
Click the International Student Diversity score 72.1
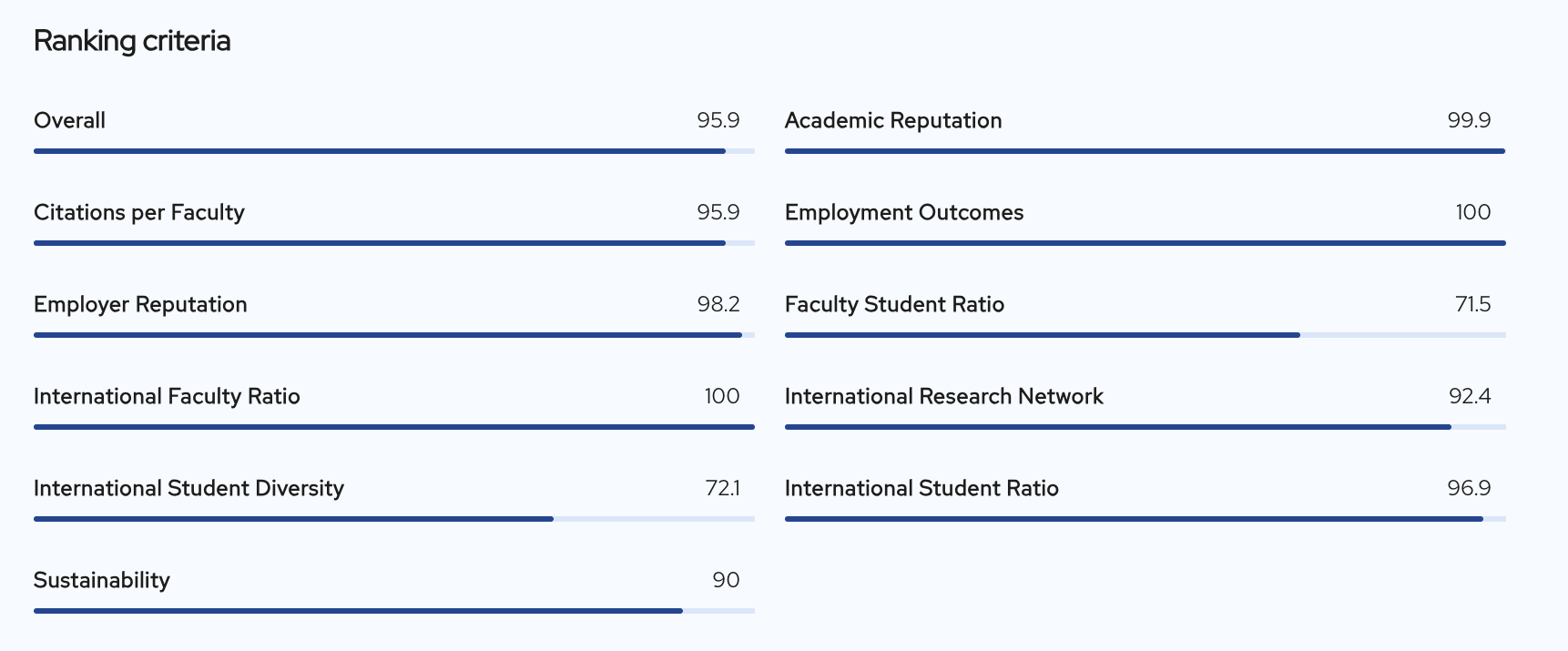[723, 488]
